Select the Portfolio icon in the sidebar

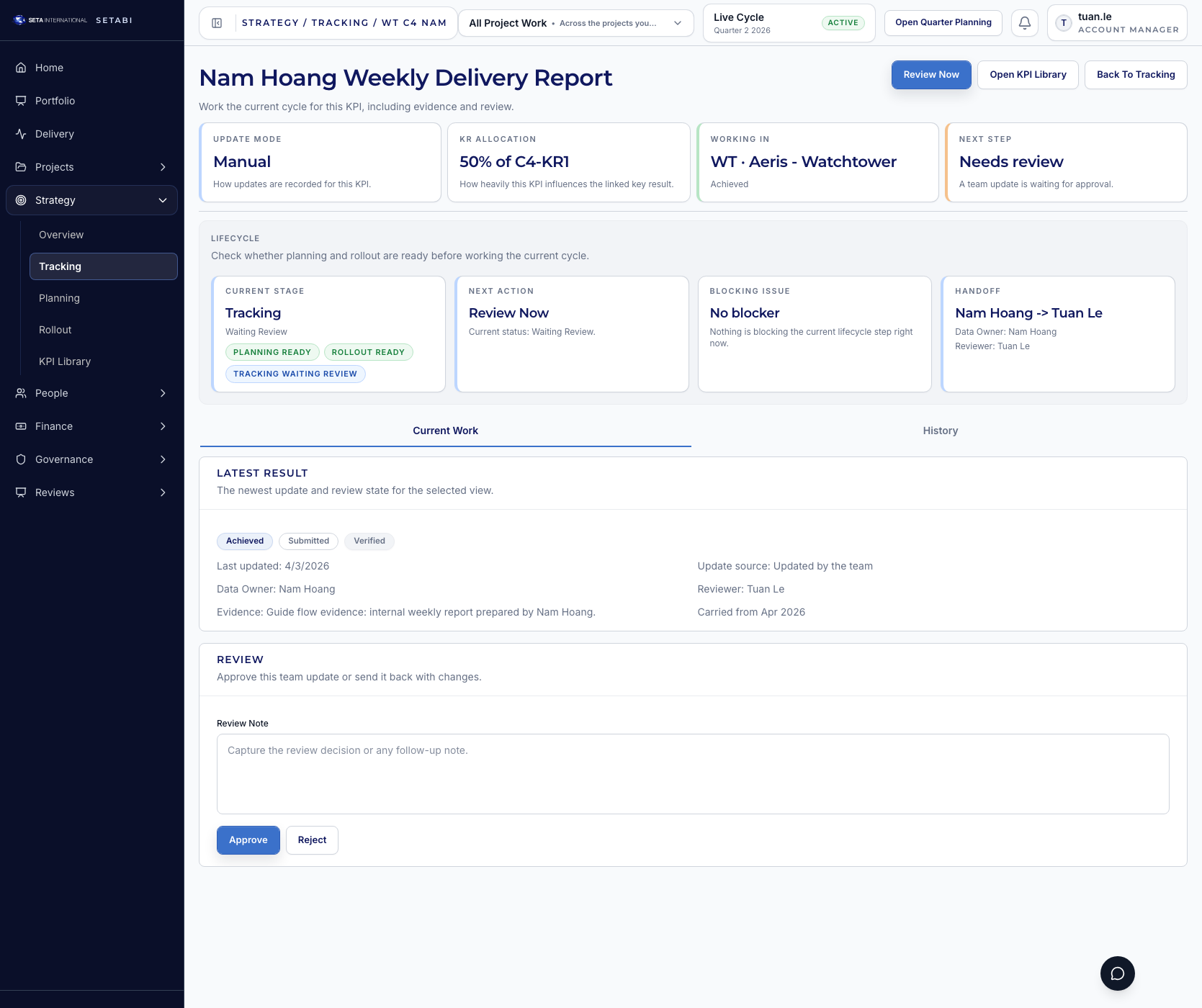coord(19,100)
